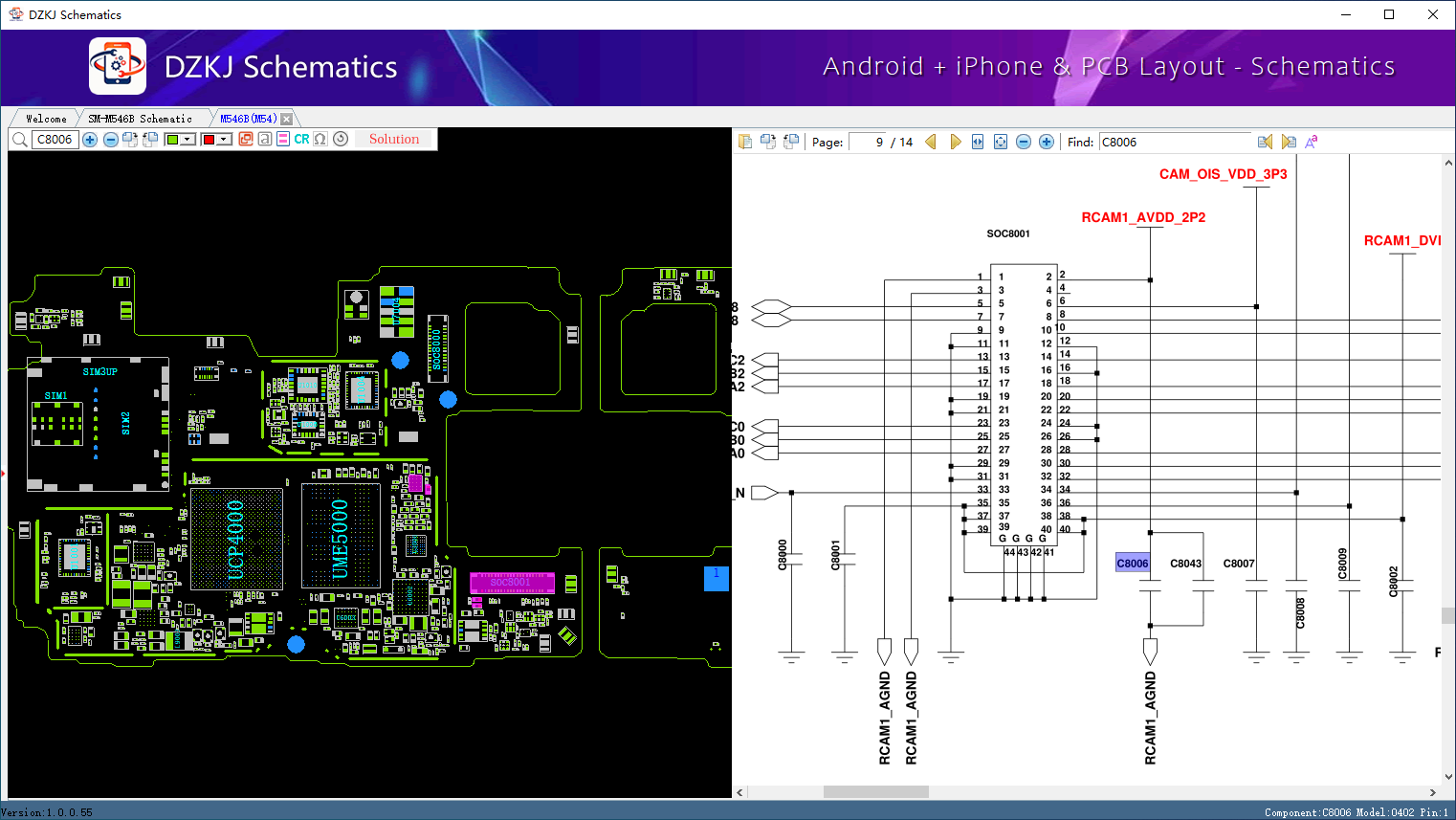Viewport: 1456px width, 820px height.
Task: Zoom in on the PCB layout view
Action: (90, 140)
